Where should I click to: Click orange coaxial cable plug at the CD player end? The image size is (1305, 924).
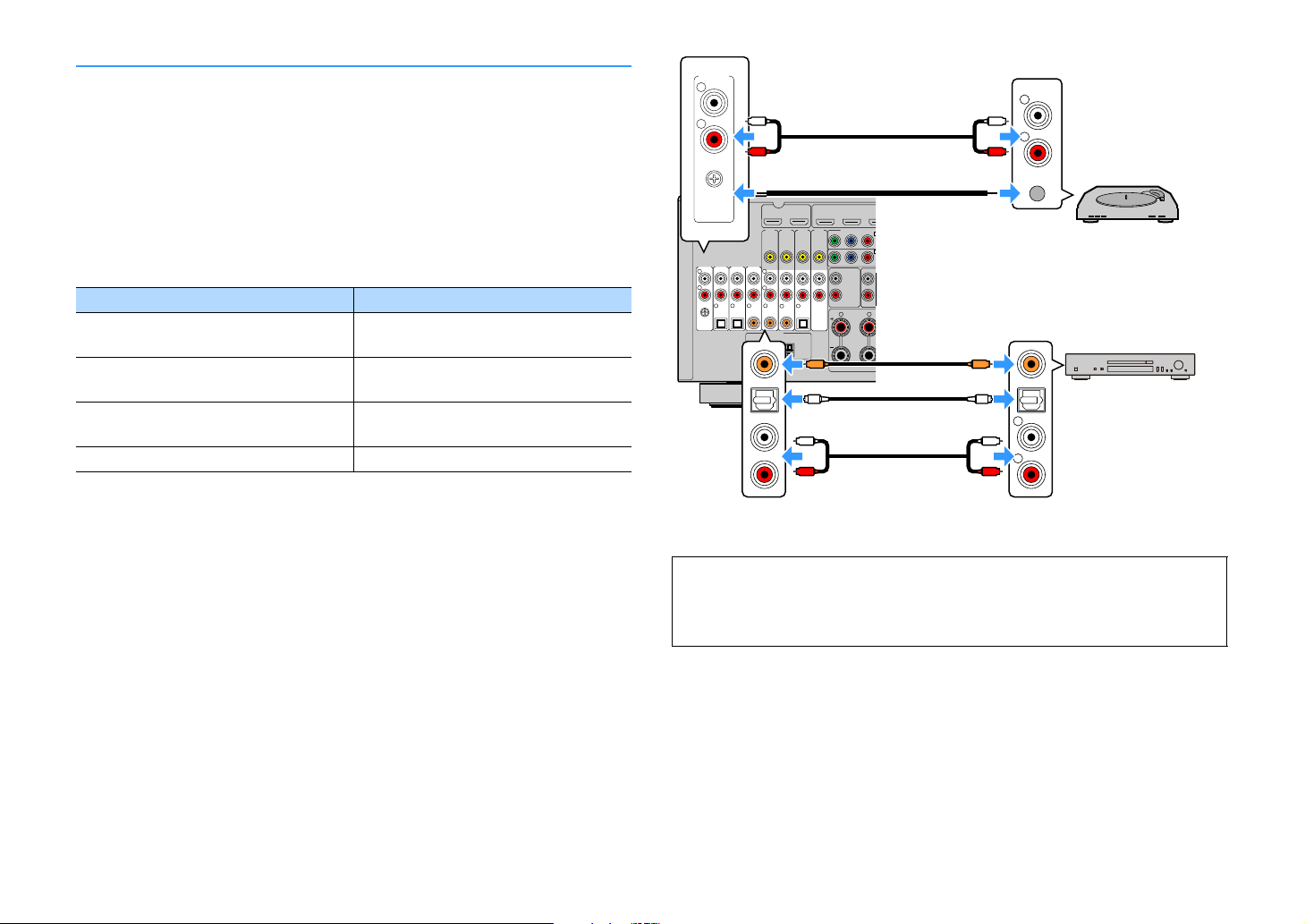(980, 363)
